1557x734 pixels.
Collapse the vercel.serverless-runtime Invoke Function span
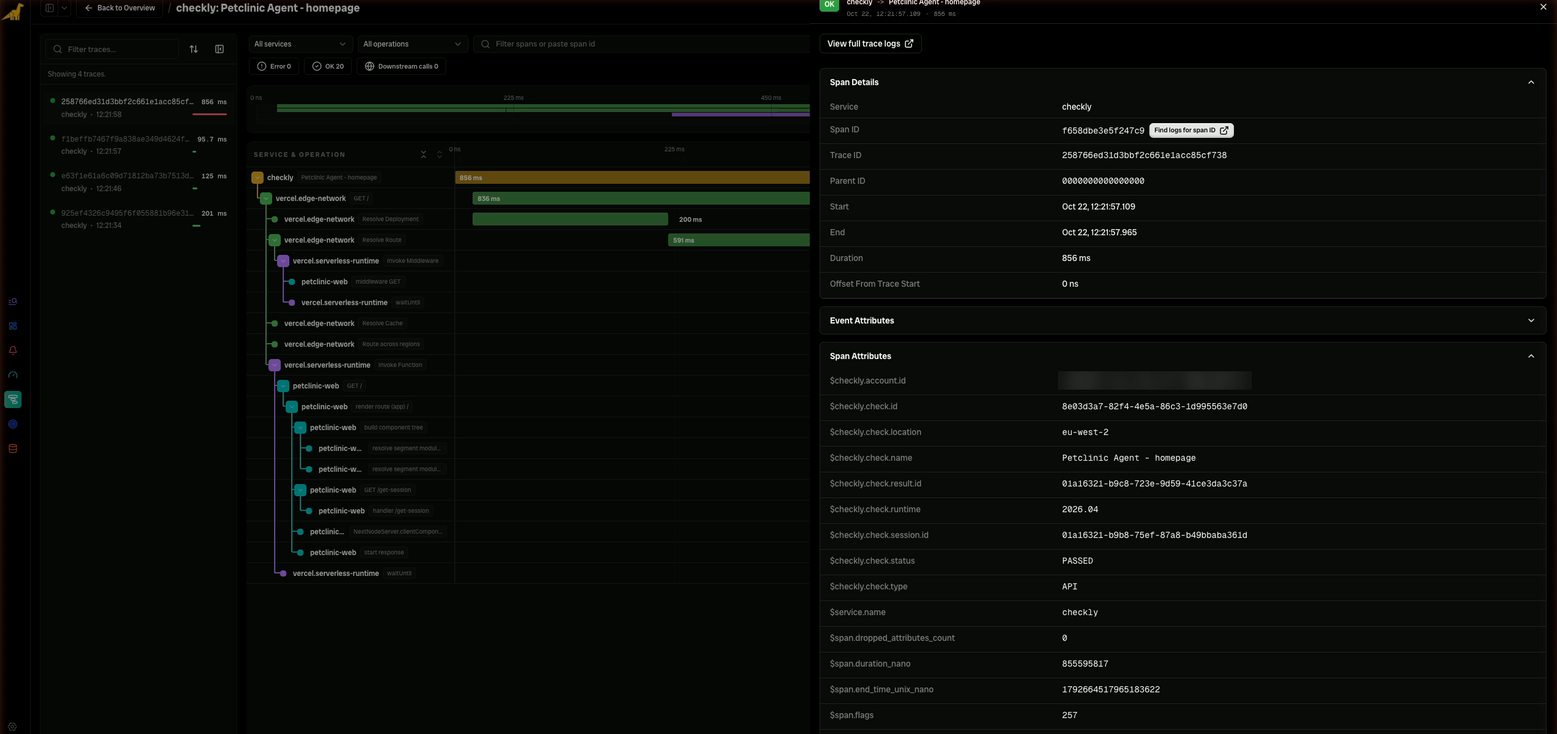coord(275,365)
